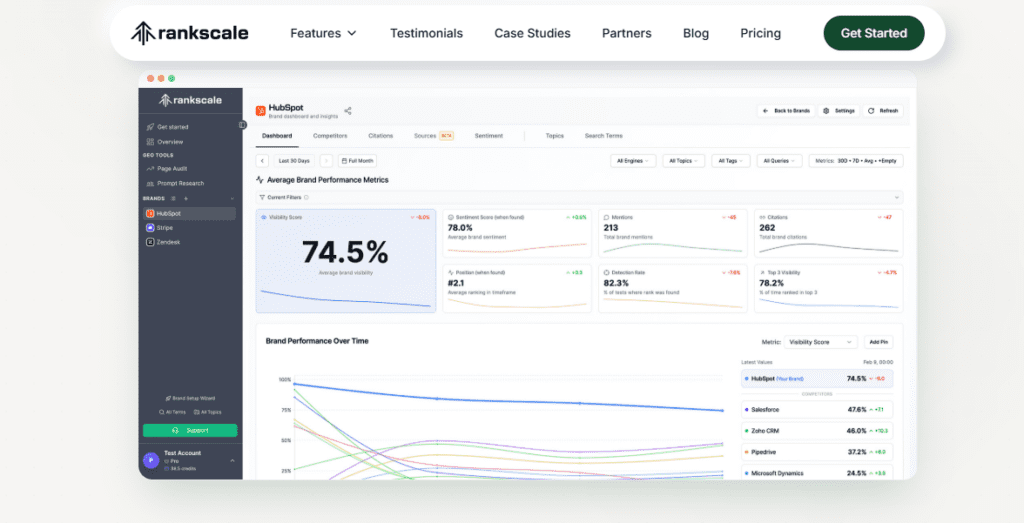Click the Current Filters funnel icon

pyautogui.click(x=262, y=197)
